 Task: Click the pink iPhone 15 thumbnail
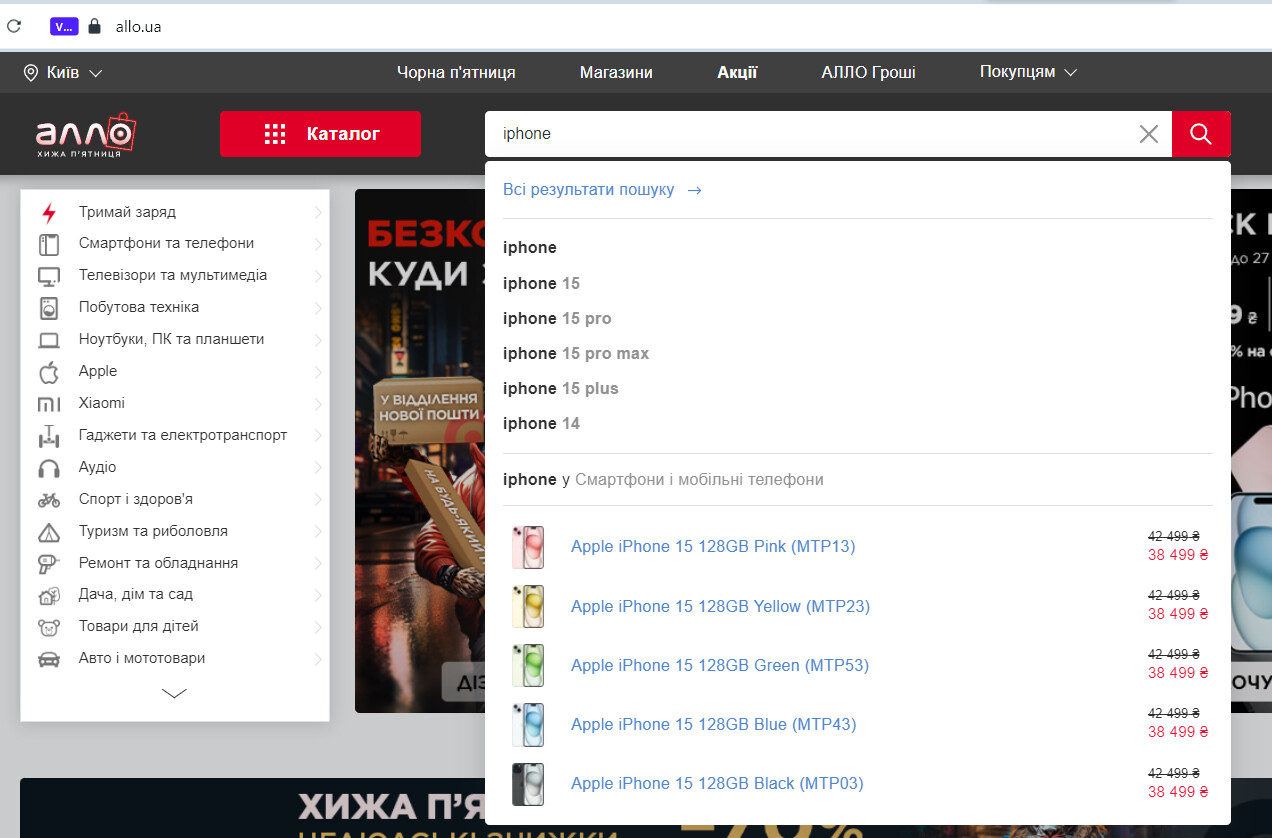point(528,547)
